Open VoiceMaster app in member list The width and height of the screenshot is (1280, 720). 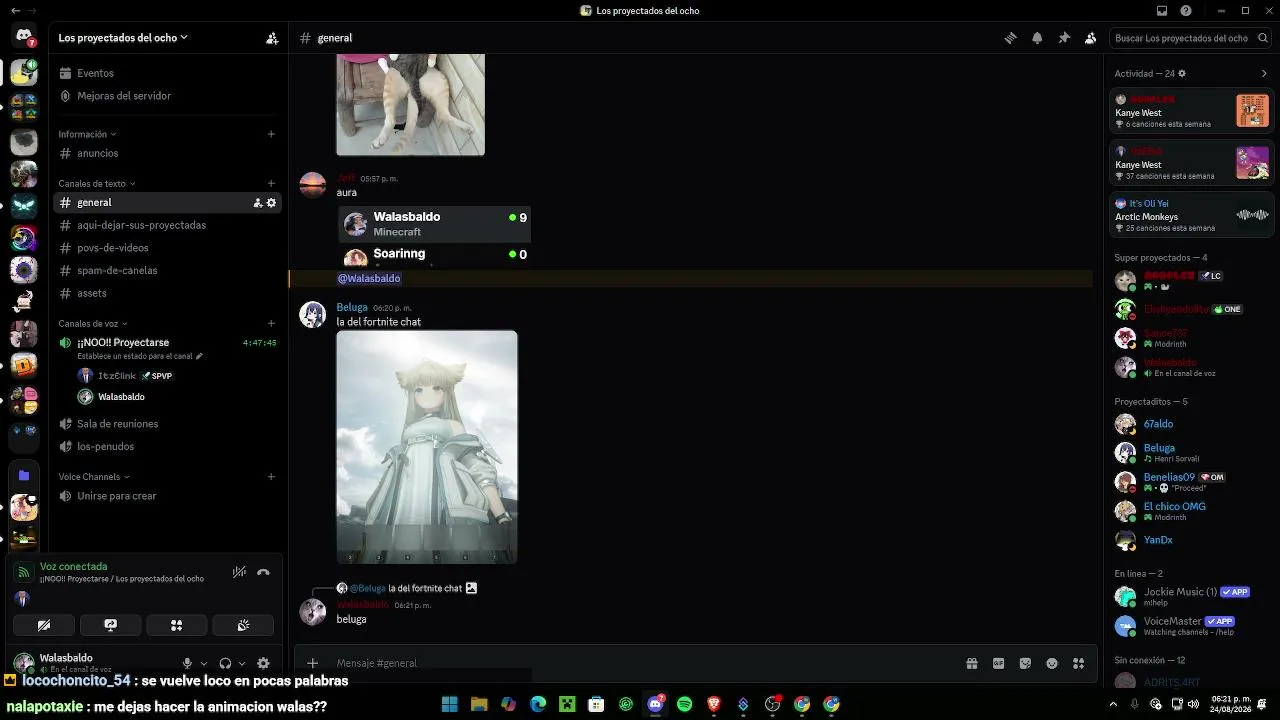[x=1193, y=626]
